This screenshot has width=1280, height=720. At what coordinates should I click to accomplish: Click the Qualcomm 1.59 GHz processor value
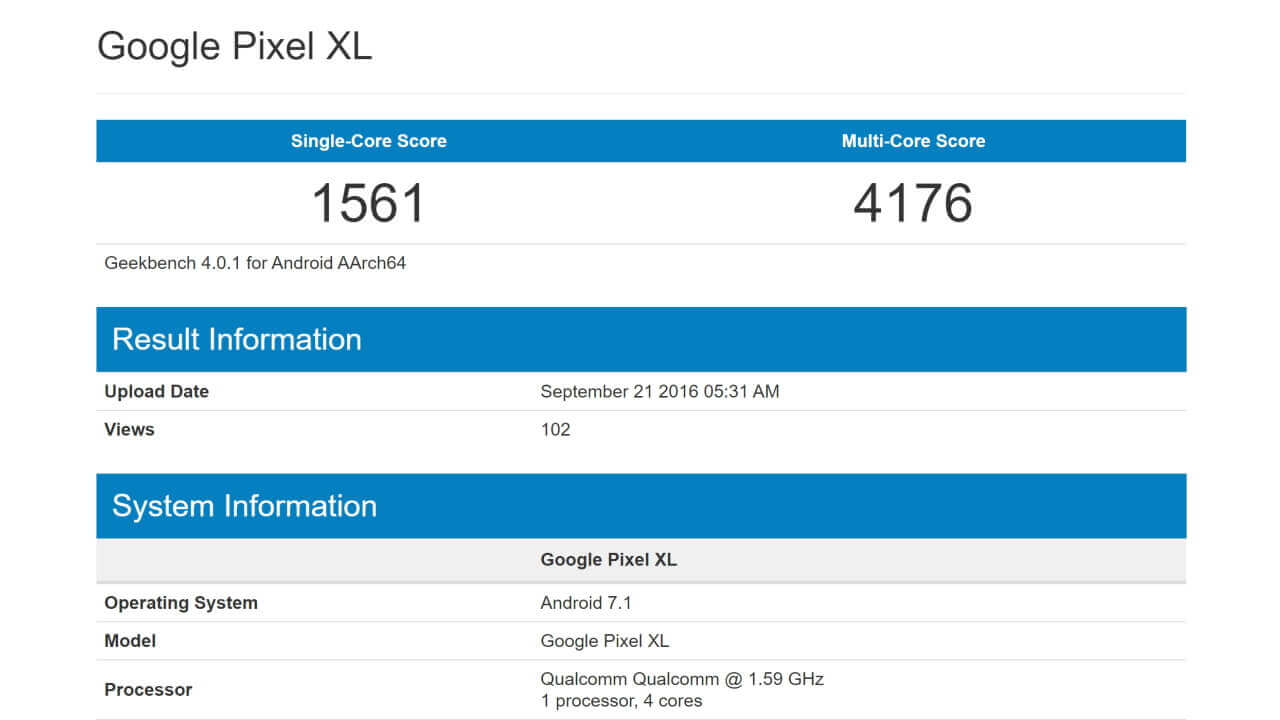pos(681,678)
